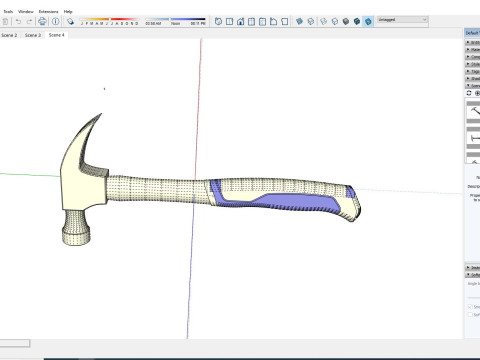Adjust the shadow time-of-day slider
This screenshot has height=360, width=480.
pyautogui.click(x=175, y=21)
